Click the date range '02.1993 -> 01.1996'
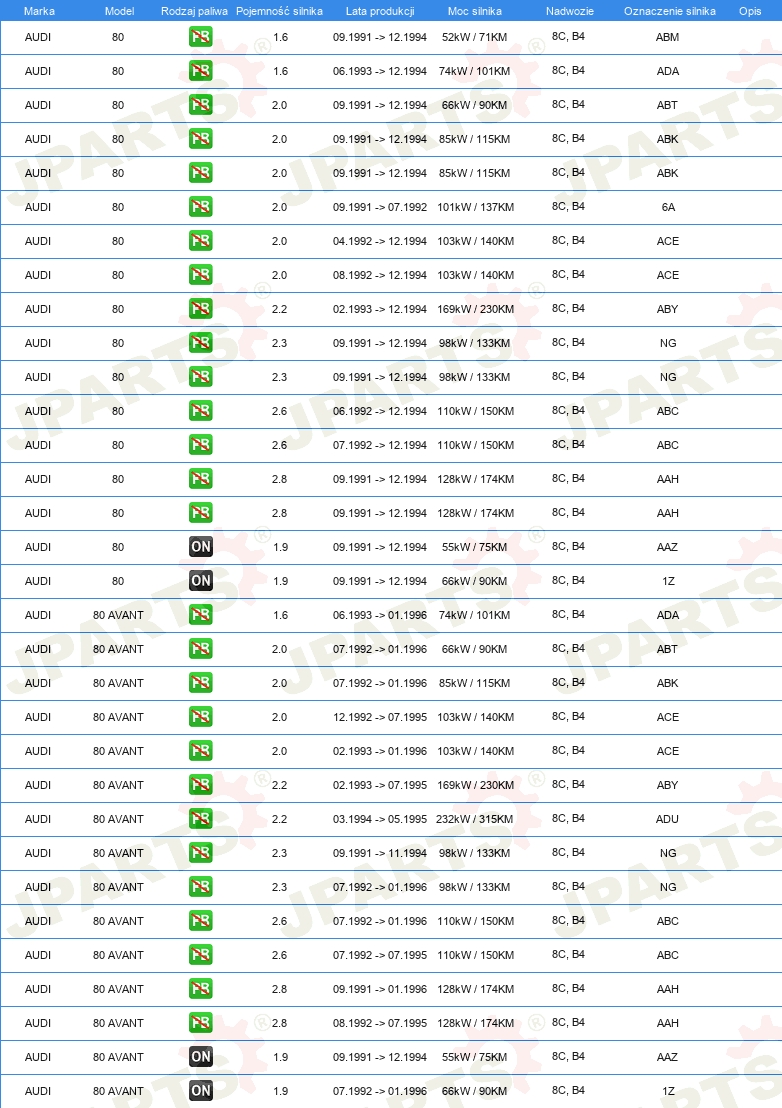782x1108 pixels. coord(380,750)
